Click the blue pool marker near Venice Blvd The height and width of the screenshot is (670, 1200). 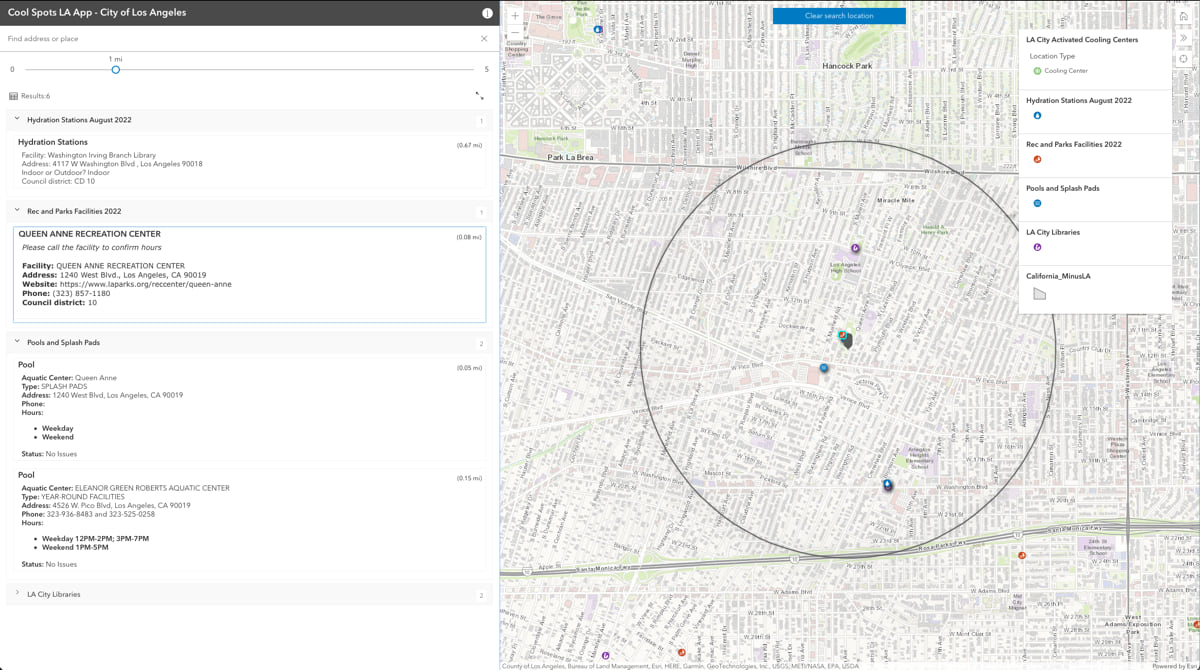tap(824, 368)
